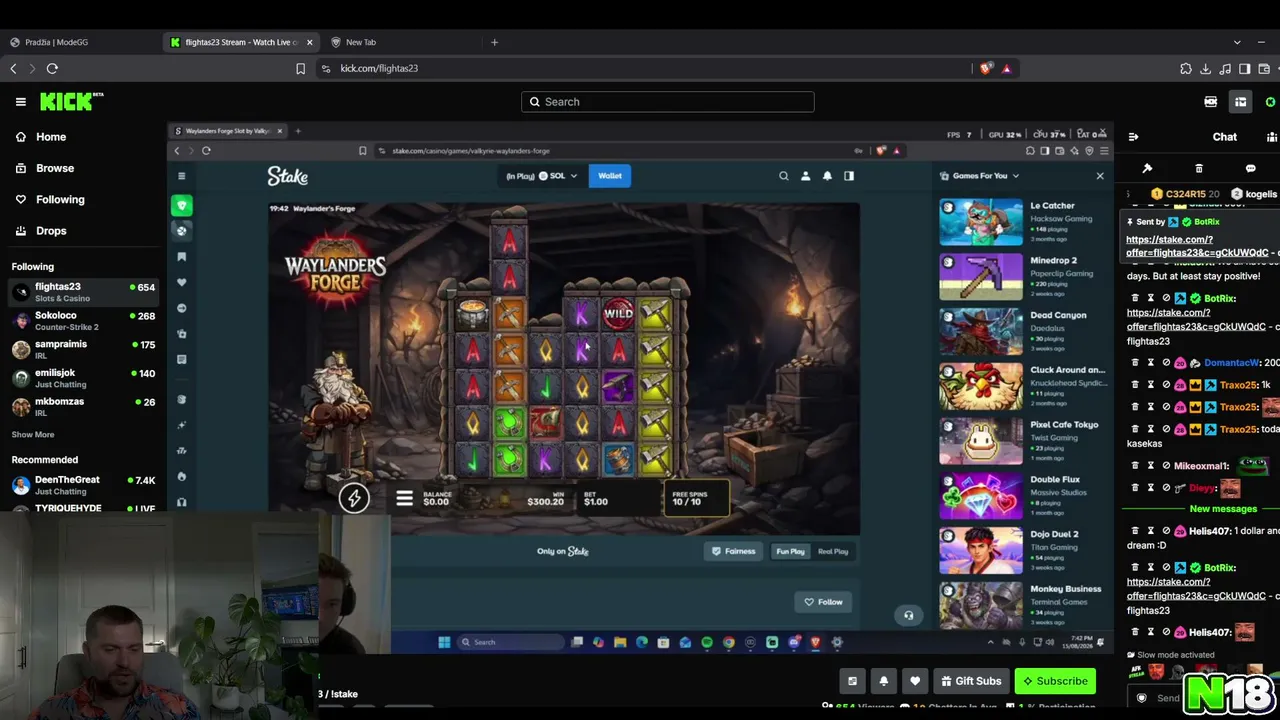Delete Mikeoxma11's chat message
1280x720 pixels.
pos(1135,466)
